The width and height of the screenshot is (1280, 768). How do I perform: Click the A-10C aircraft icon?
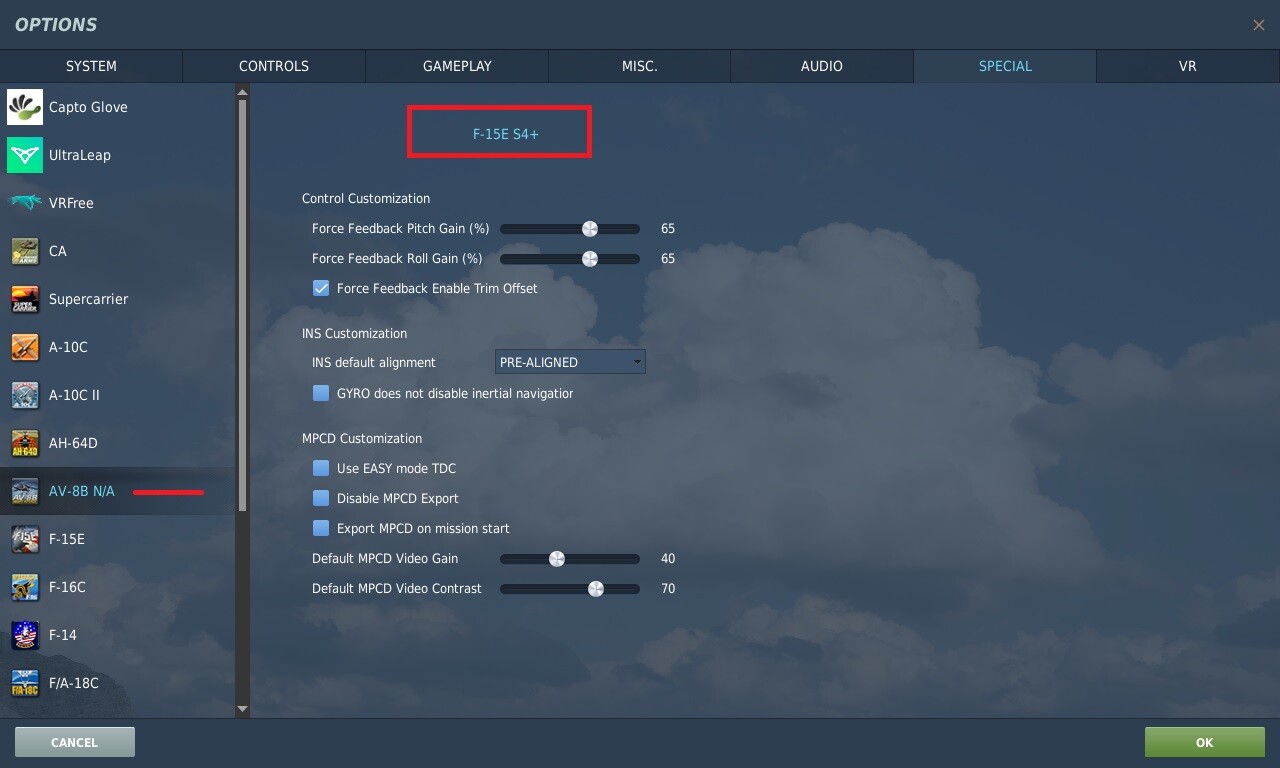coord(25,347)
